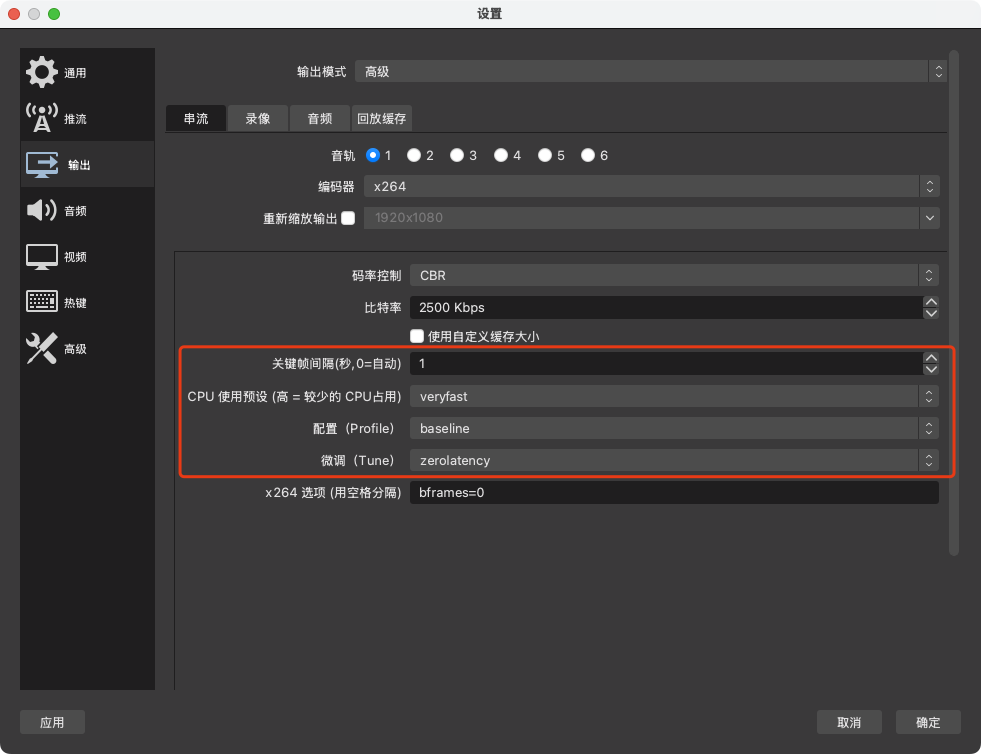
Task: Open the 码率控制 dropdown showing CBR
Action: pos(674,275)
